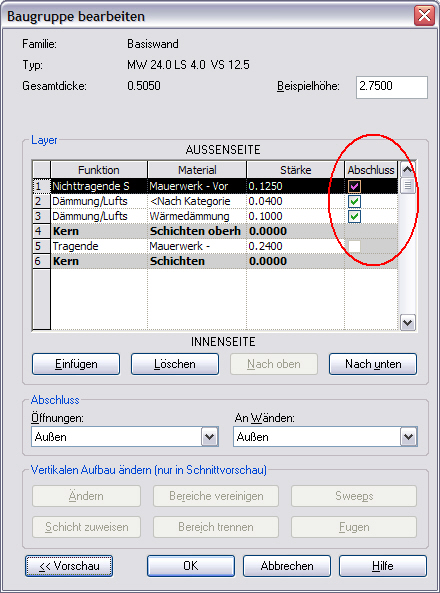Close the Baugruppe bearbeiten dialog
440x593 pixels.
pos(424,16)
